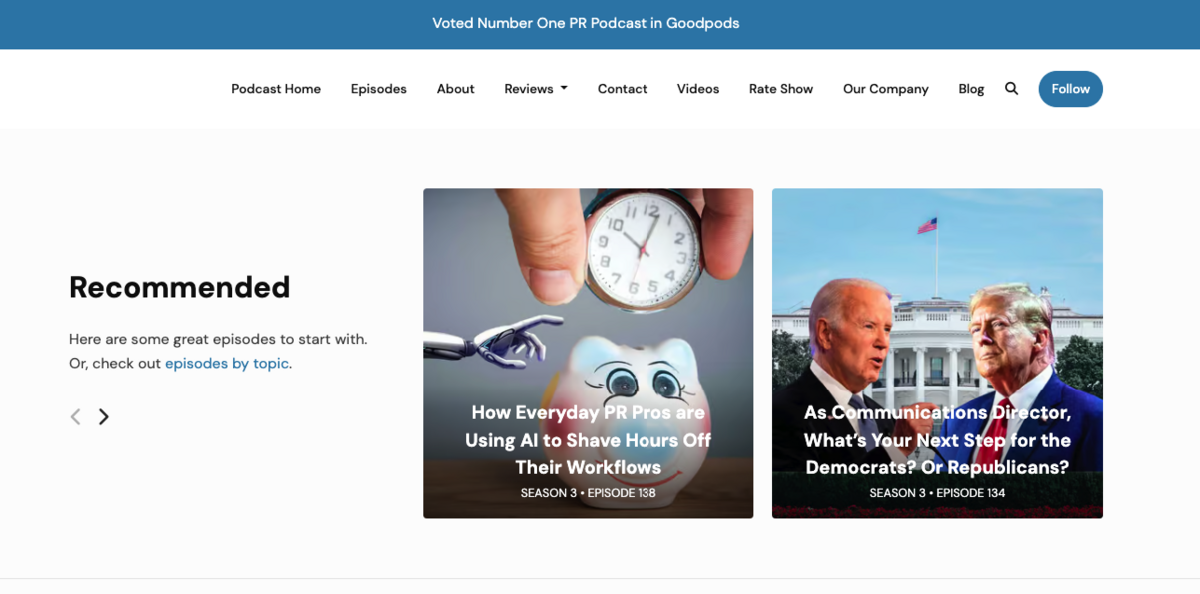
Task: Click Rate Show in the navigation
Action: (x=780, y=89)
